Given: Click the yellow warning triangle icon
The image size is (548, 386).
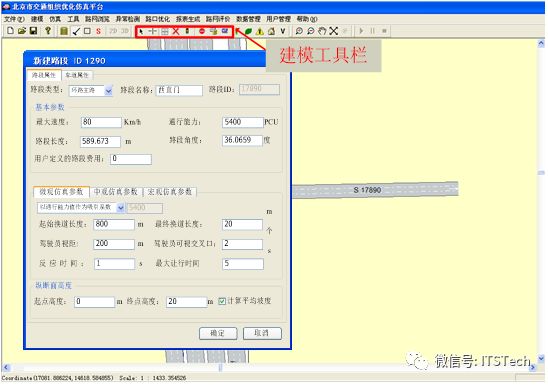Looking at the screenshot, I should [260, 31].
